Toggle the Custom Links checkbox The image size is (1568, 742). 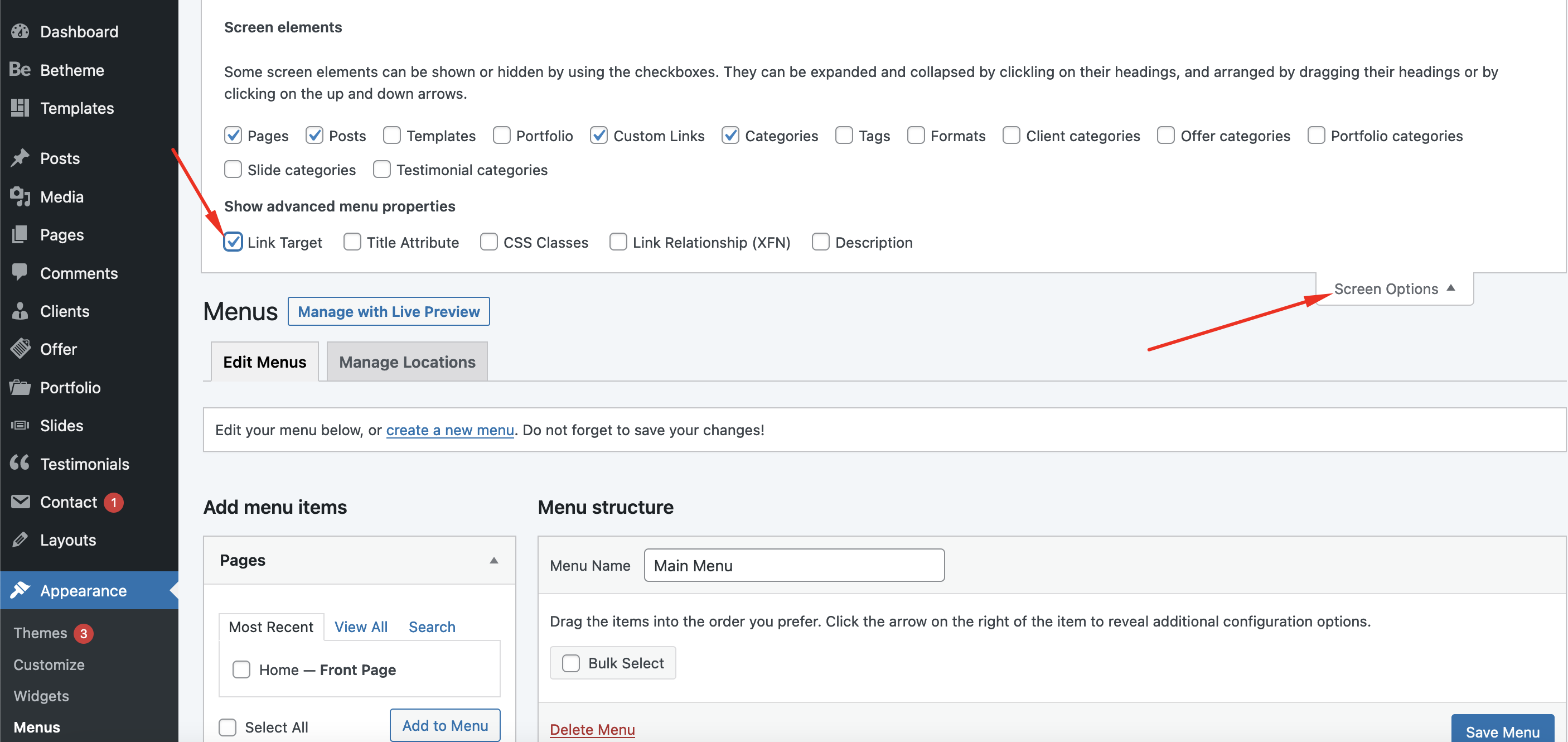(x=599, y=135)
